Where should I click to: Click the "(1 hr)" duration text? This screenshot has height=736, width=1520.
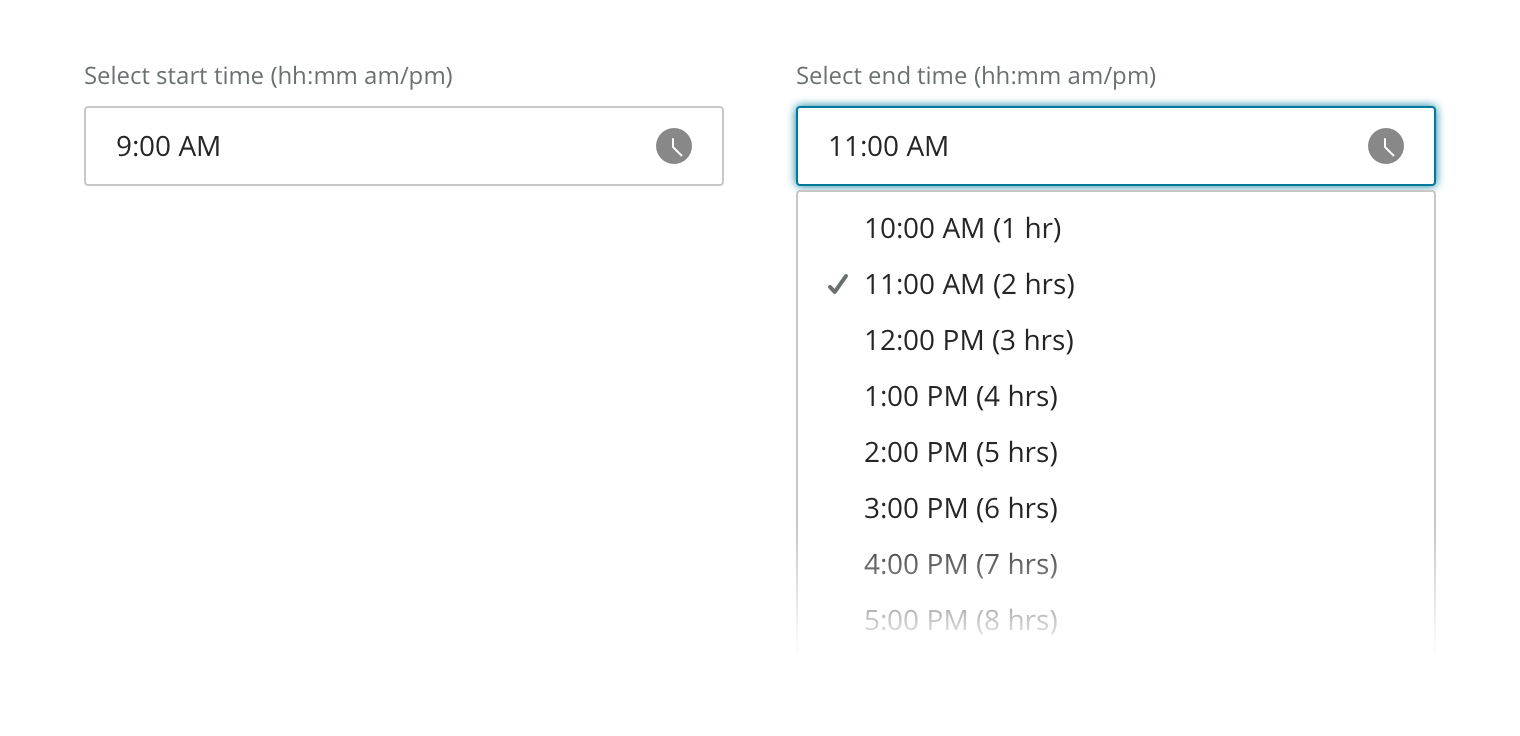[1027, 229]
